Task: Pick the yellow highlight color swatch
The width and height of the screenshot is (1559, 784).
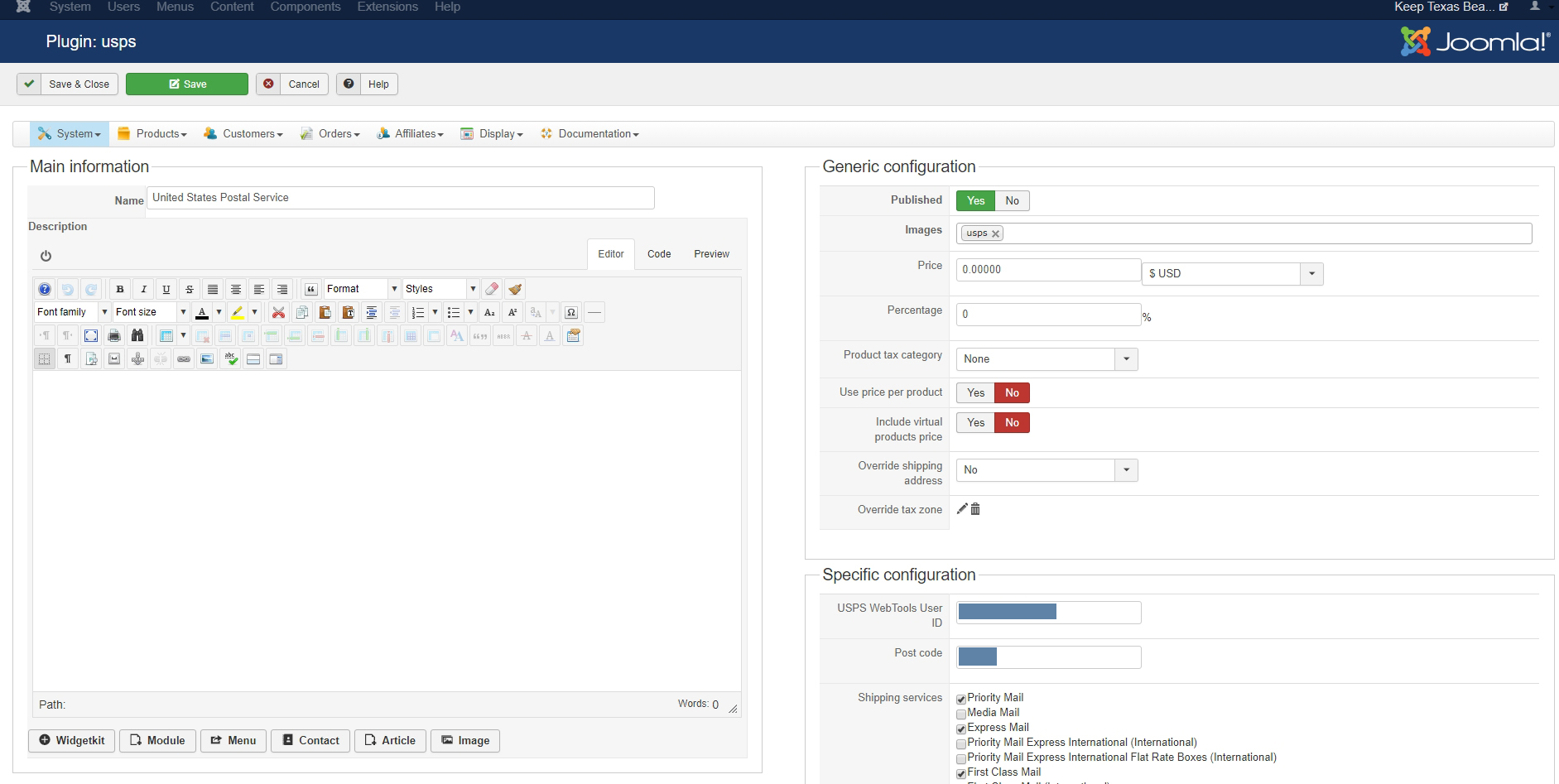Action: point(238,312)
